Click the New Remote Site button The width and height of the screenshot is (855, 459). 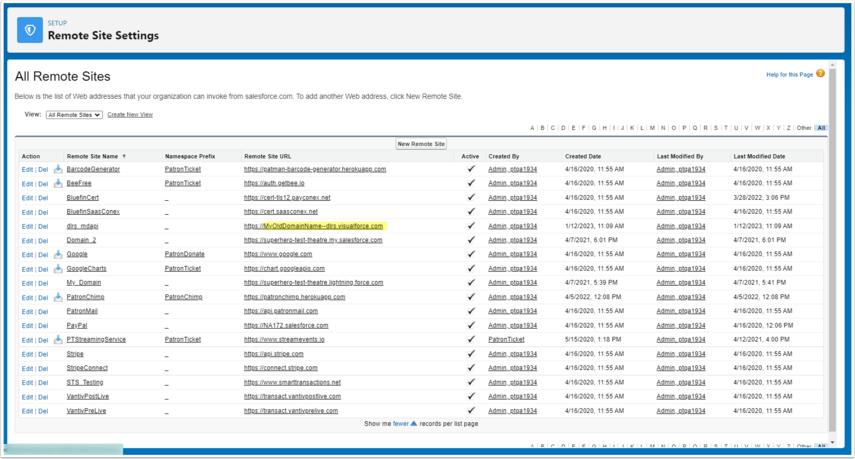(x=421, y=144)
